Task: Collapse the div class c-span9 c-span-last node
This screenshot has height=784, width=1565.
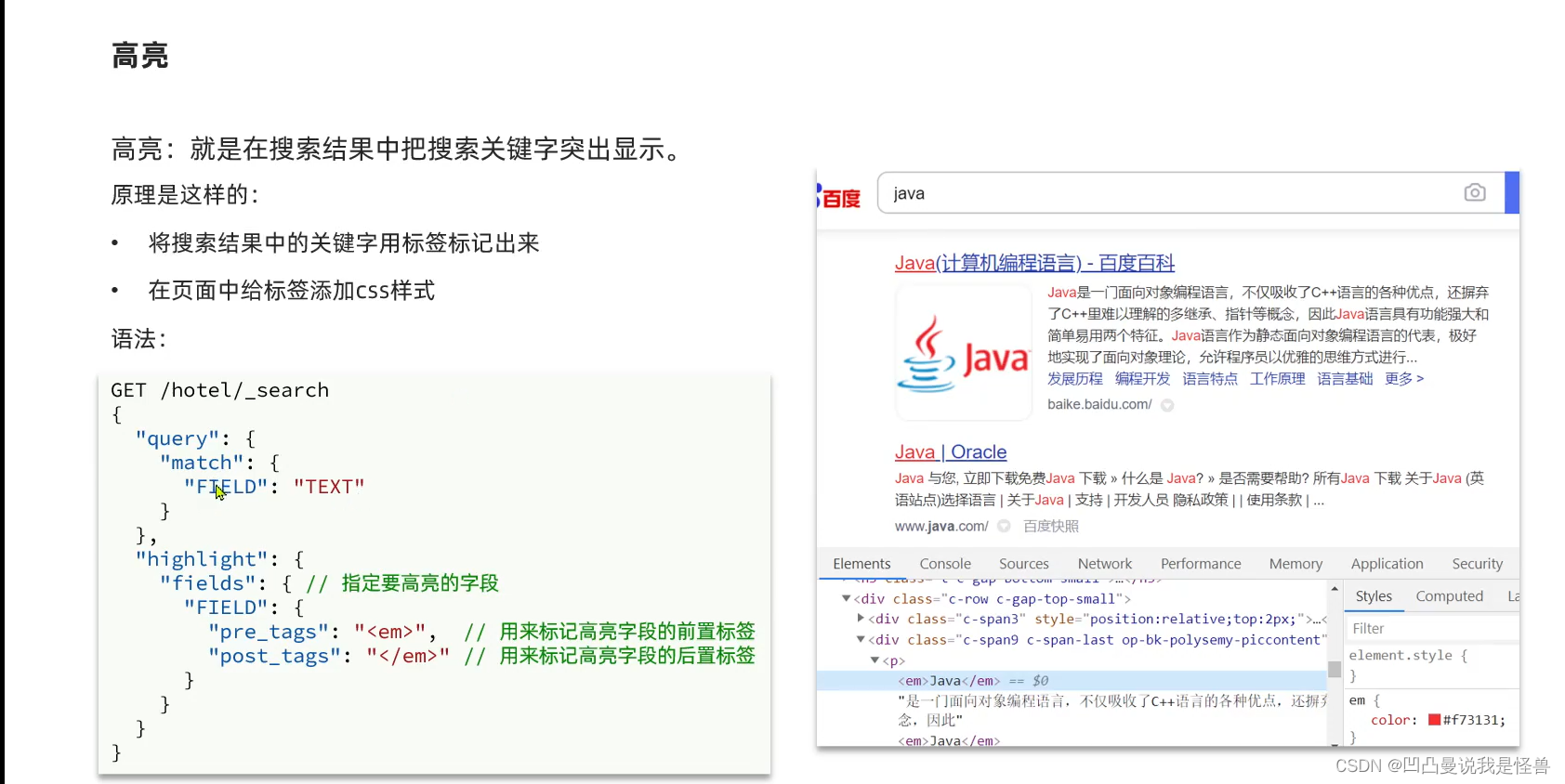Action: point(861,640)
